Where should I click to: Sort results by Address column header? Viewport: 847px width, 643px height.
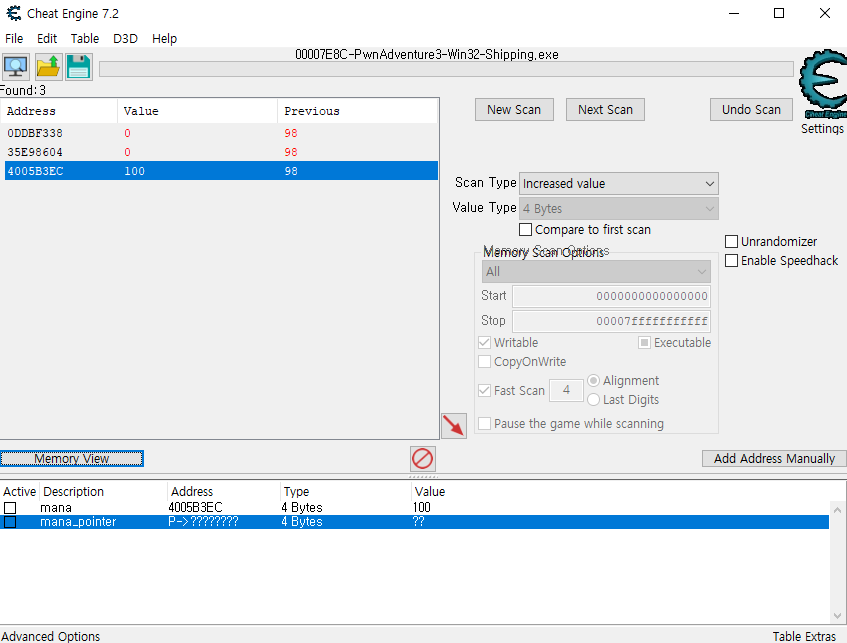(59, 111)
